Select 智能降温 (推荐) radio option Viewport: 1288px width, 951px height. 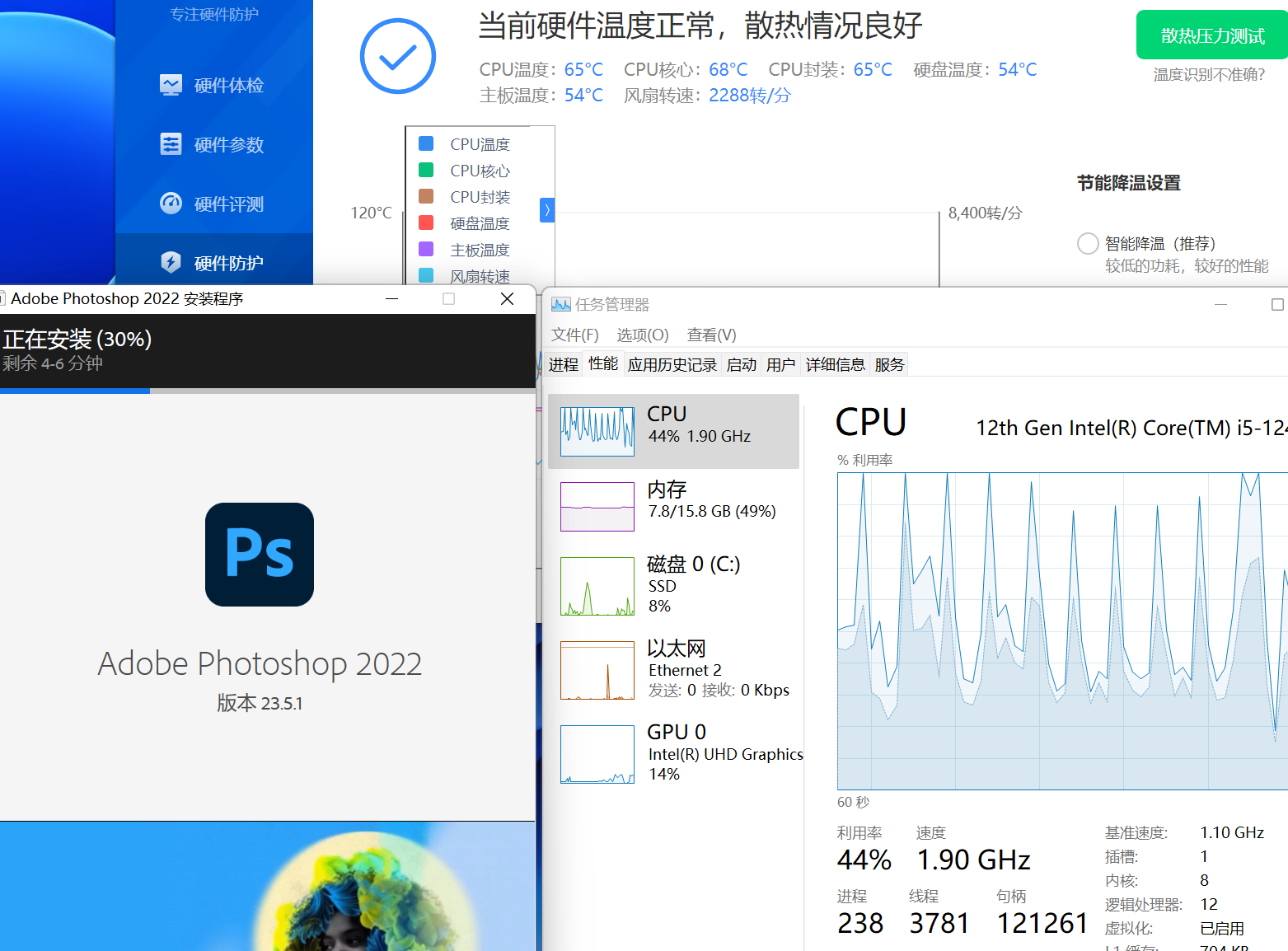1088,243
